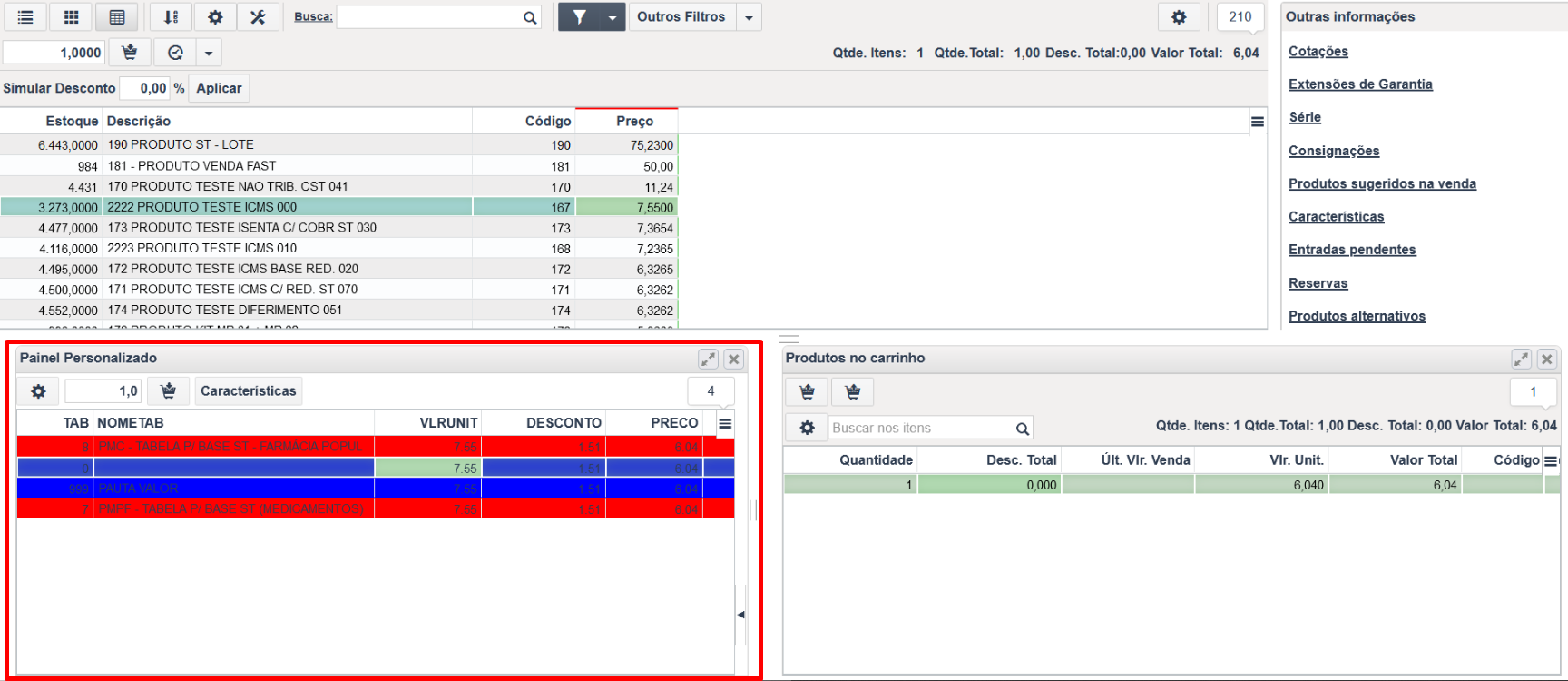The width and height of the screenshot is (1568, 681).
Task: Open gear settings next to 210 field
Action: 1179,16
